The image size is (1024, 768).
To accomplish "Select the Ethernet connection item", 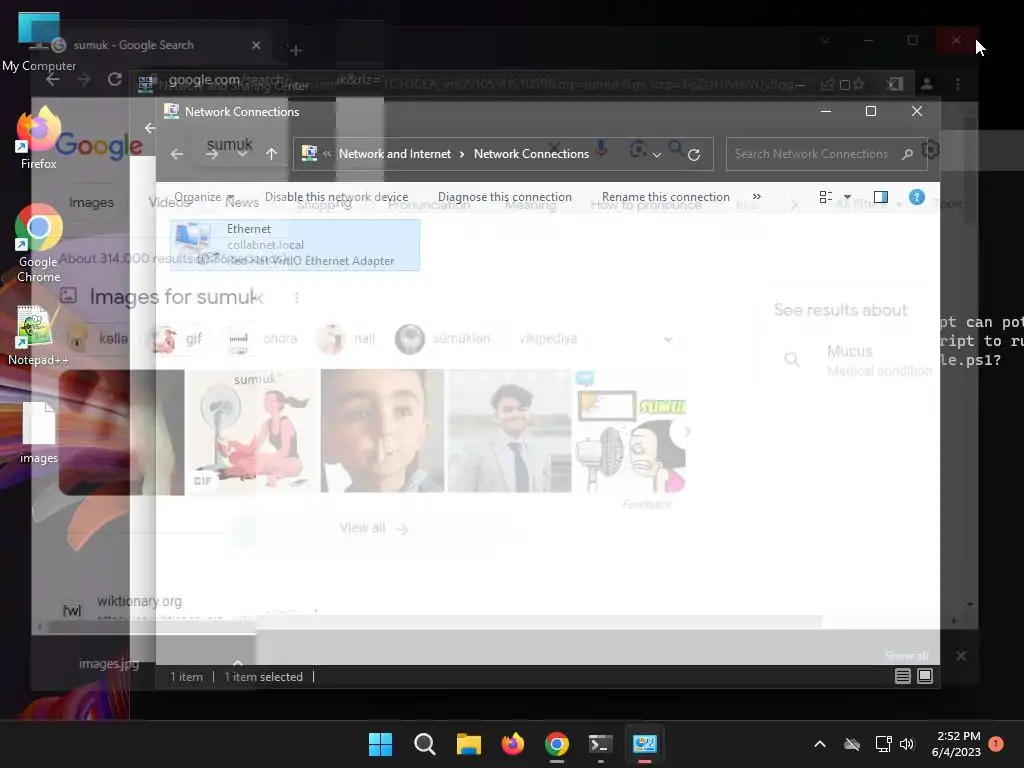I will [295, 245].
